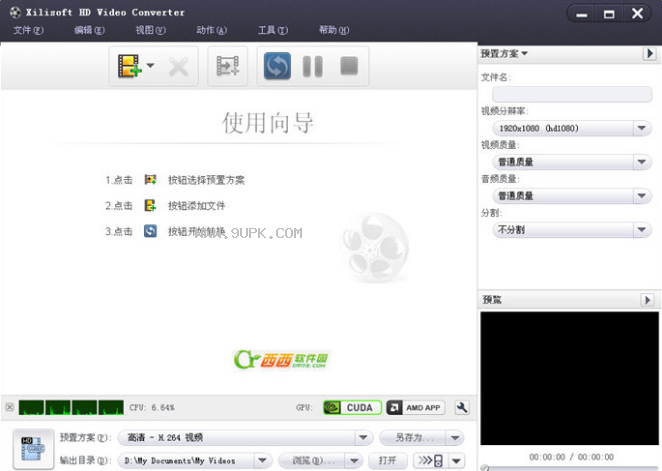Viewport: 662px width, 471px height.
Task: Click the 浏览 browse button
Action: tap(312, 460)
